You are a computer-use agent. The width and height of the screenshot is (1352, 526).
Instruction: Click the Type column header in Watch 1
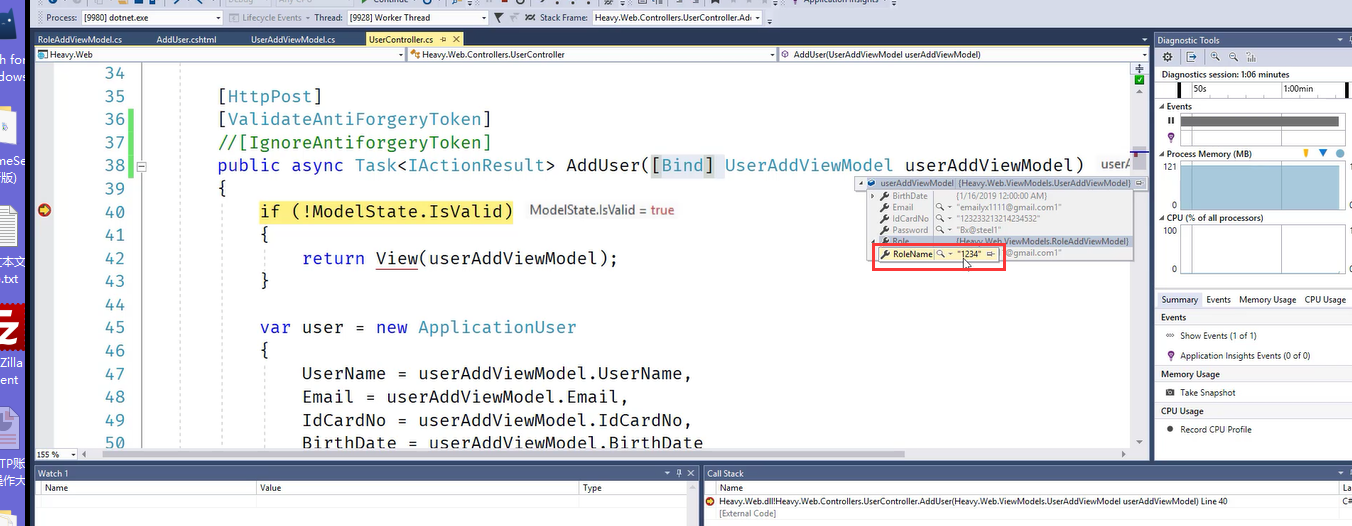[635, 488]
